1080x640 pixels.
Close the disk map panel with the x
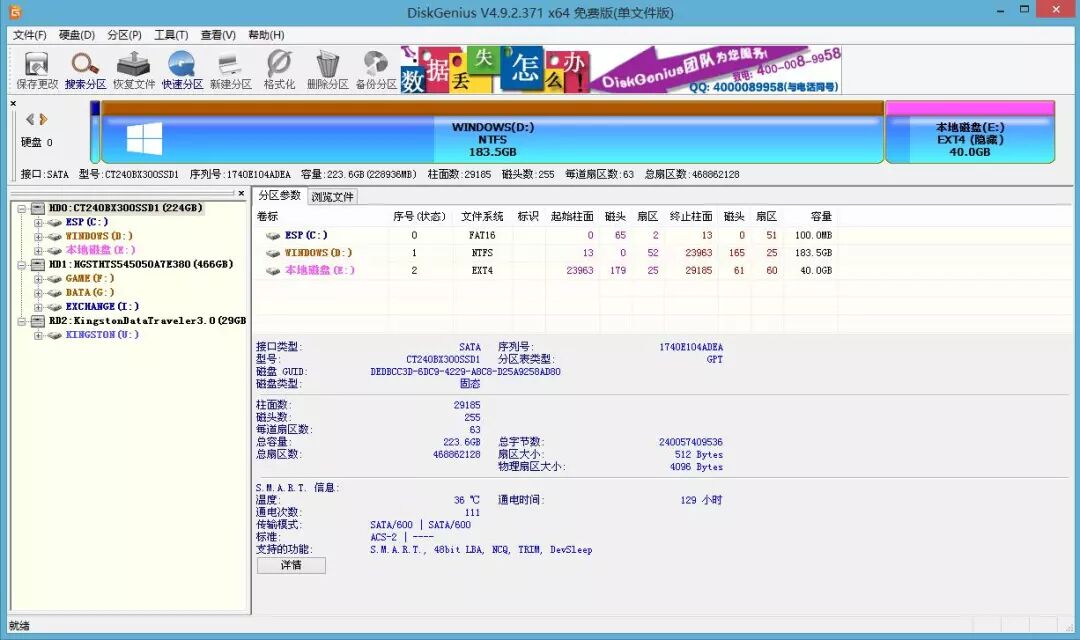[13, 103]
